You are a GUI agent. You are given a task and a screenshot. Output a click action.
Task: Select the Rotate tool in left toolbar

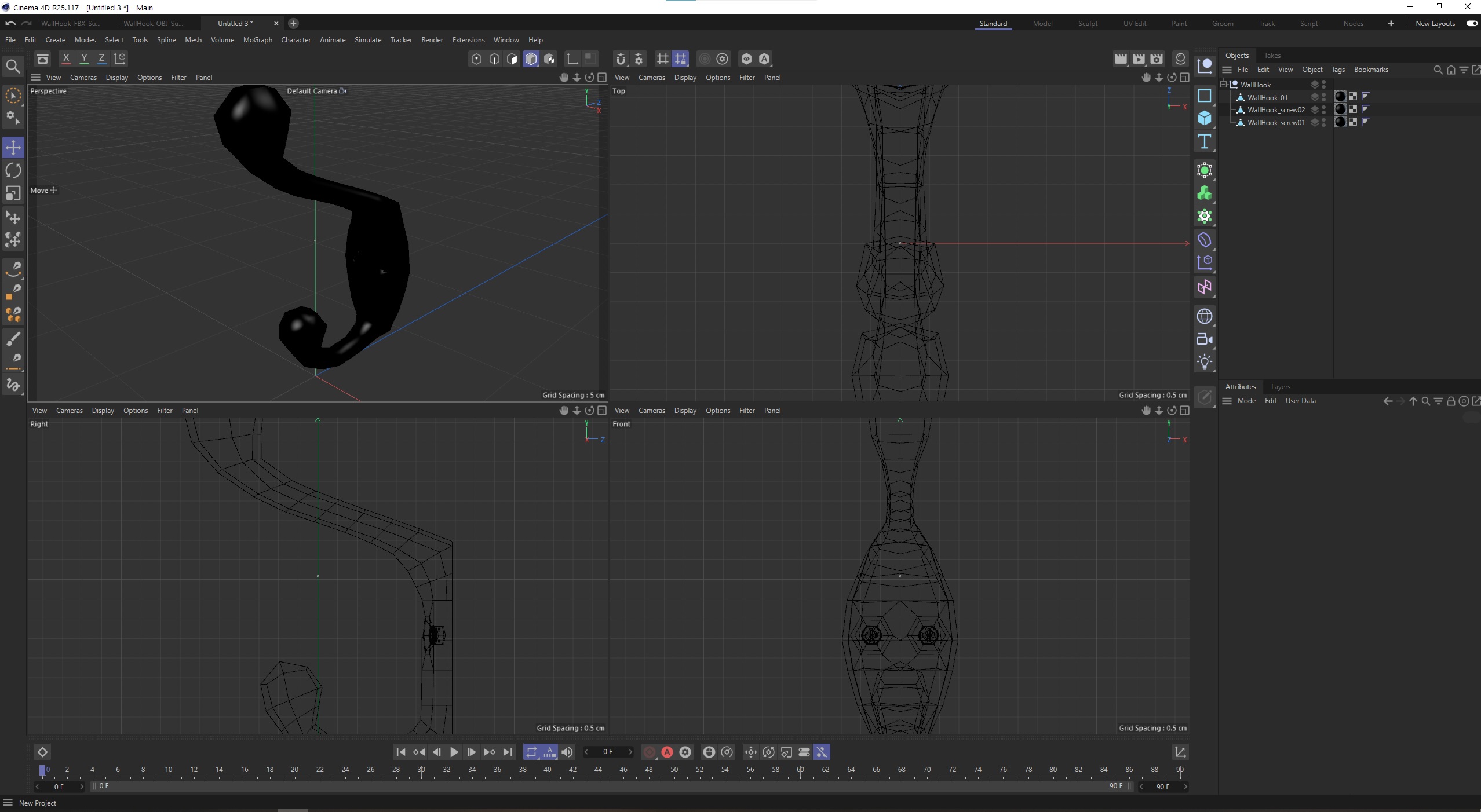[x=13, y=170]
